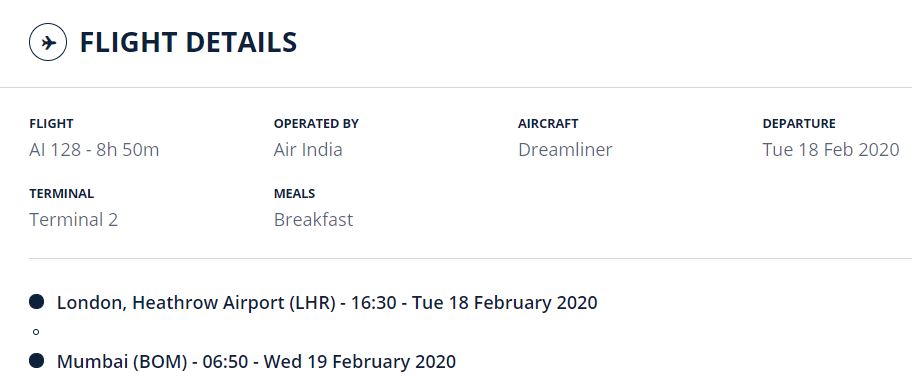
Task: Click the airplane icon beside Flight Details
Action: coord(48,42)
